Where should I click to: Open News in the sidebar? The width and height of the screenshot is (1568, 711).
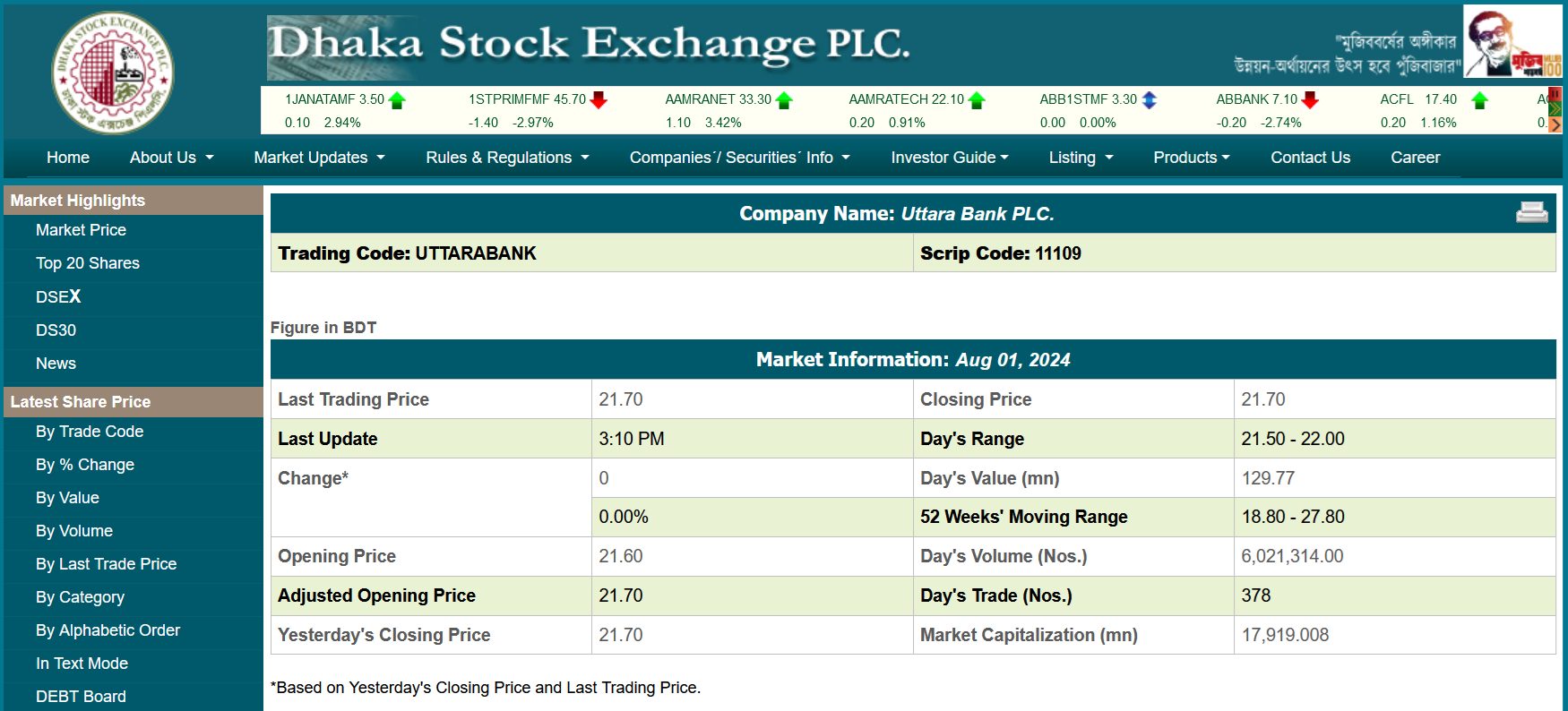tap(56, 364)
